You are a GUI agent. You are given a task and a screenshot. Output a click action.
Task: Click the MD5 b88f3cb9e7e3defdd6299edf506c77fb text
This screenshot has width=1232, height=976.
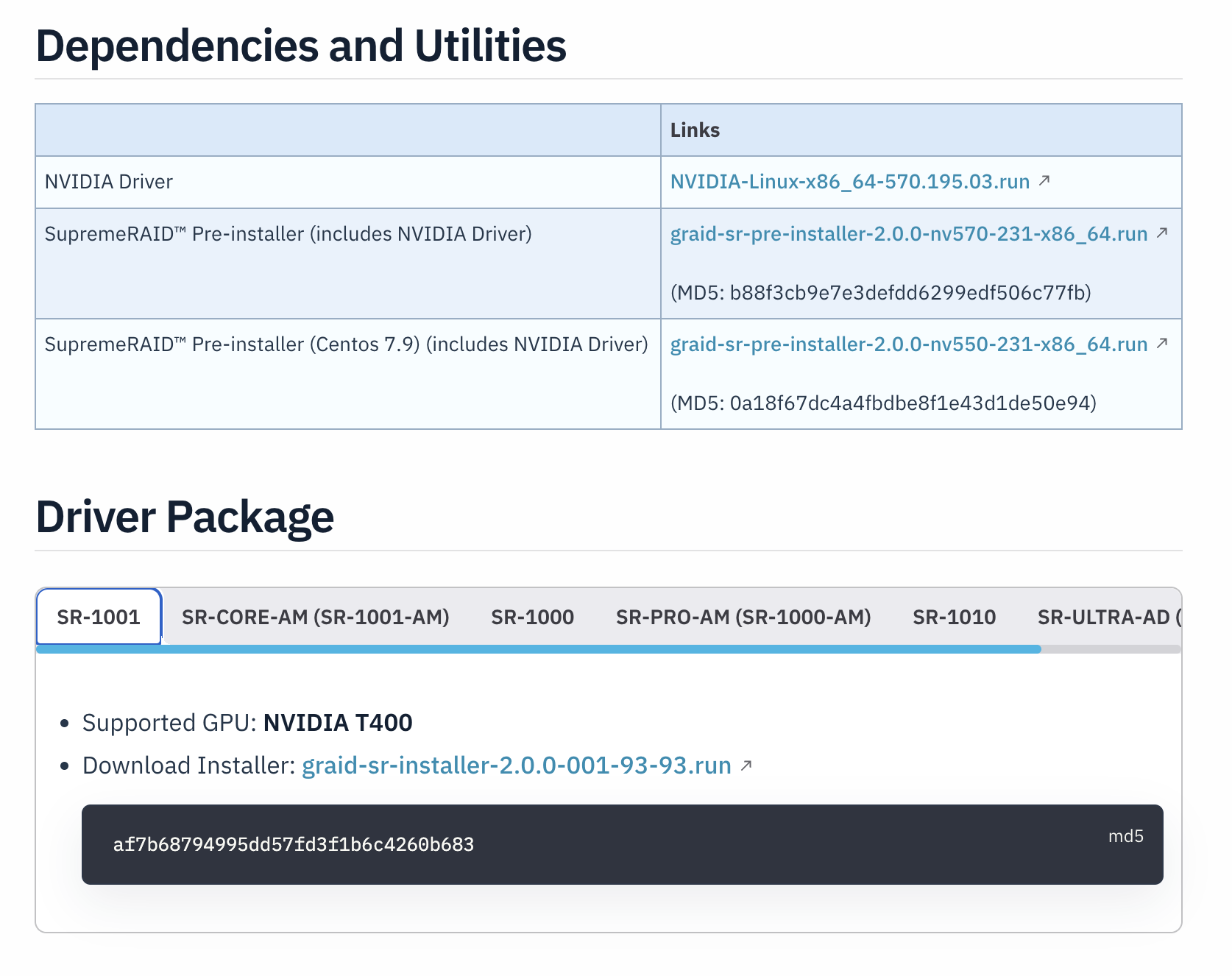point(880,293)
